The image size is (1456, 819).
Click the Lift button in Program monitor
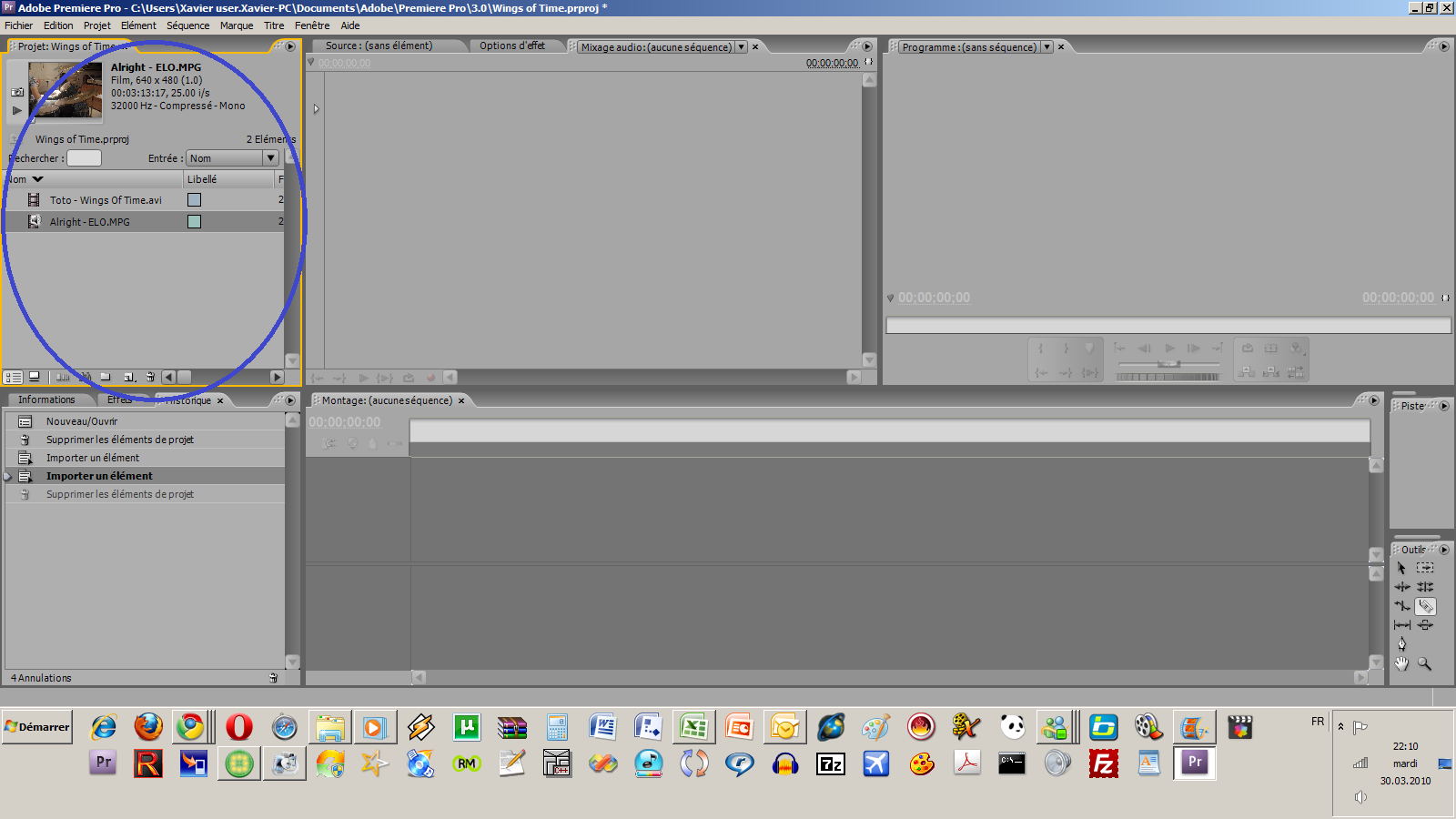pos(1247,371)
